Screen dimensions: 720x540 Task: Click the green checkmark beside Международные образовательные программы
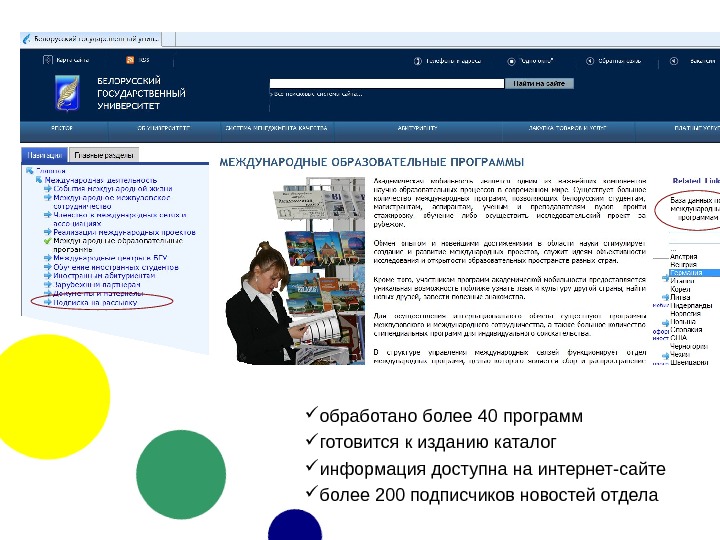pos(47,241)
